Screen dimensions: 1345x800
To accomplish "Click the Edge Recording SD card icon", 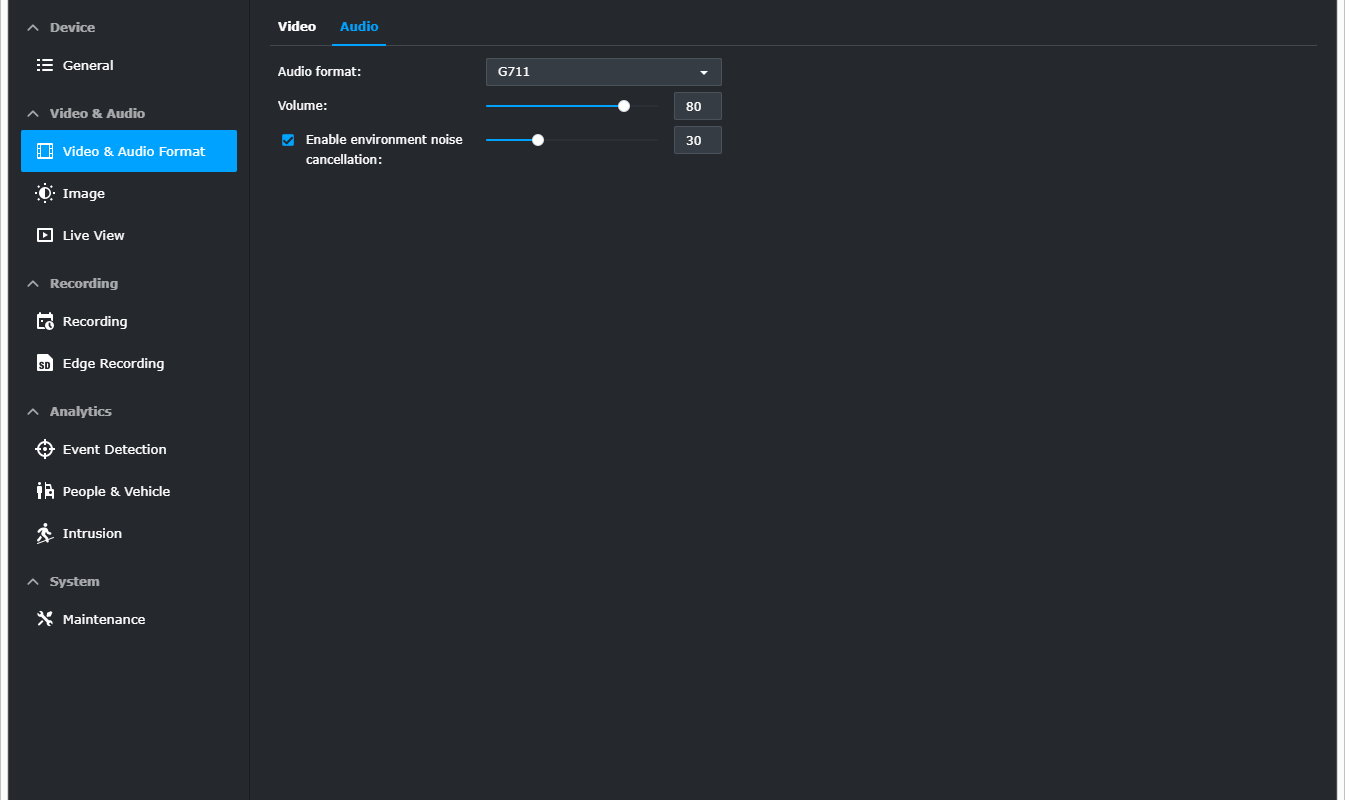I will [x=45, y=363].
